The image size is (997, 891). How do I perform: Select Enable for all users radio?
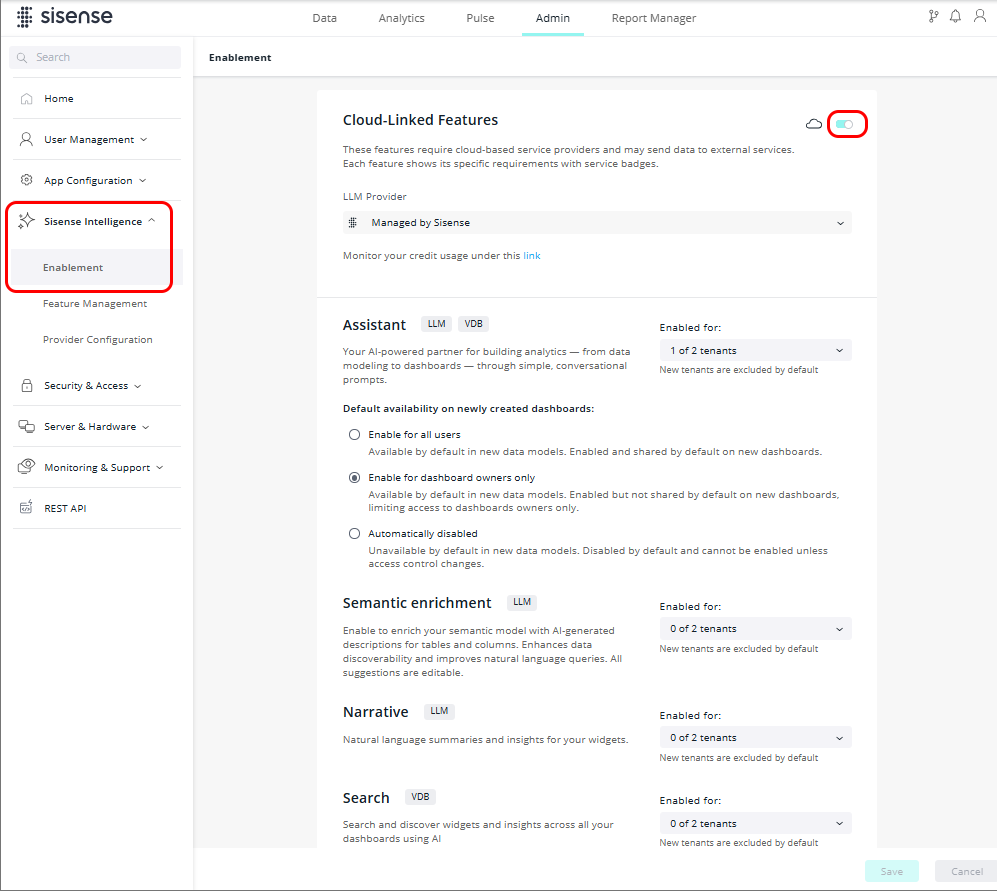(354, 434)
